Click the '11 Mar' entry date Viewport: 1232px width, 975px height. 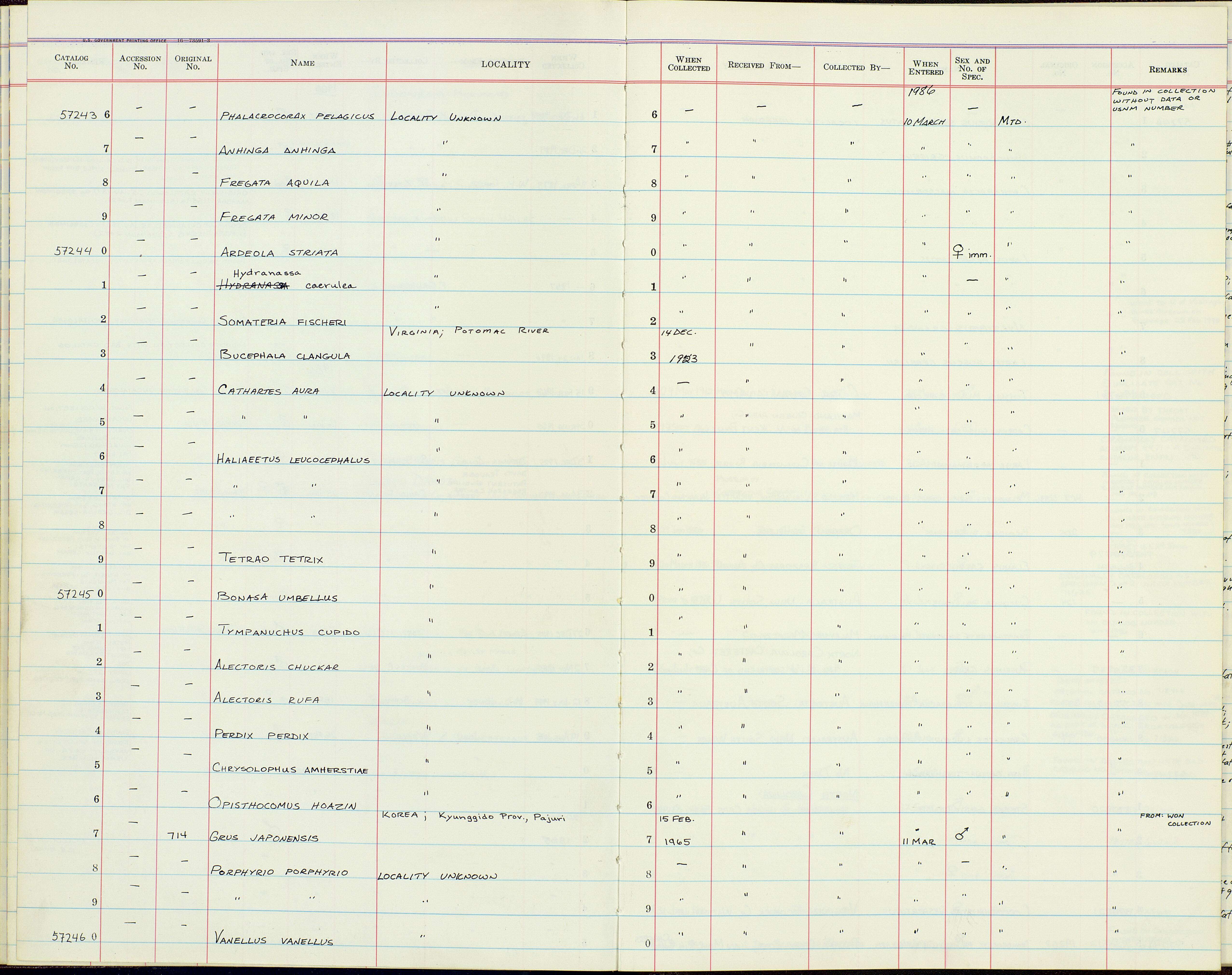(919, 842)
